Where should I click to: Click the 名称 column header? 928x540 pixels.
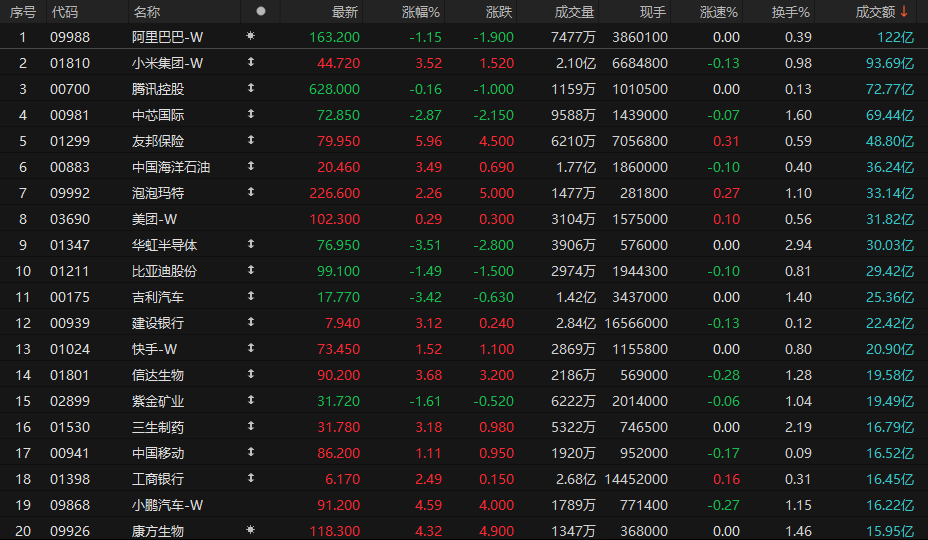tap(147, 12)
